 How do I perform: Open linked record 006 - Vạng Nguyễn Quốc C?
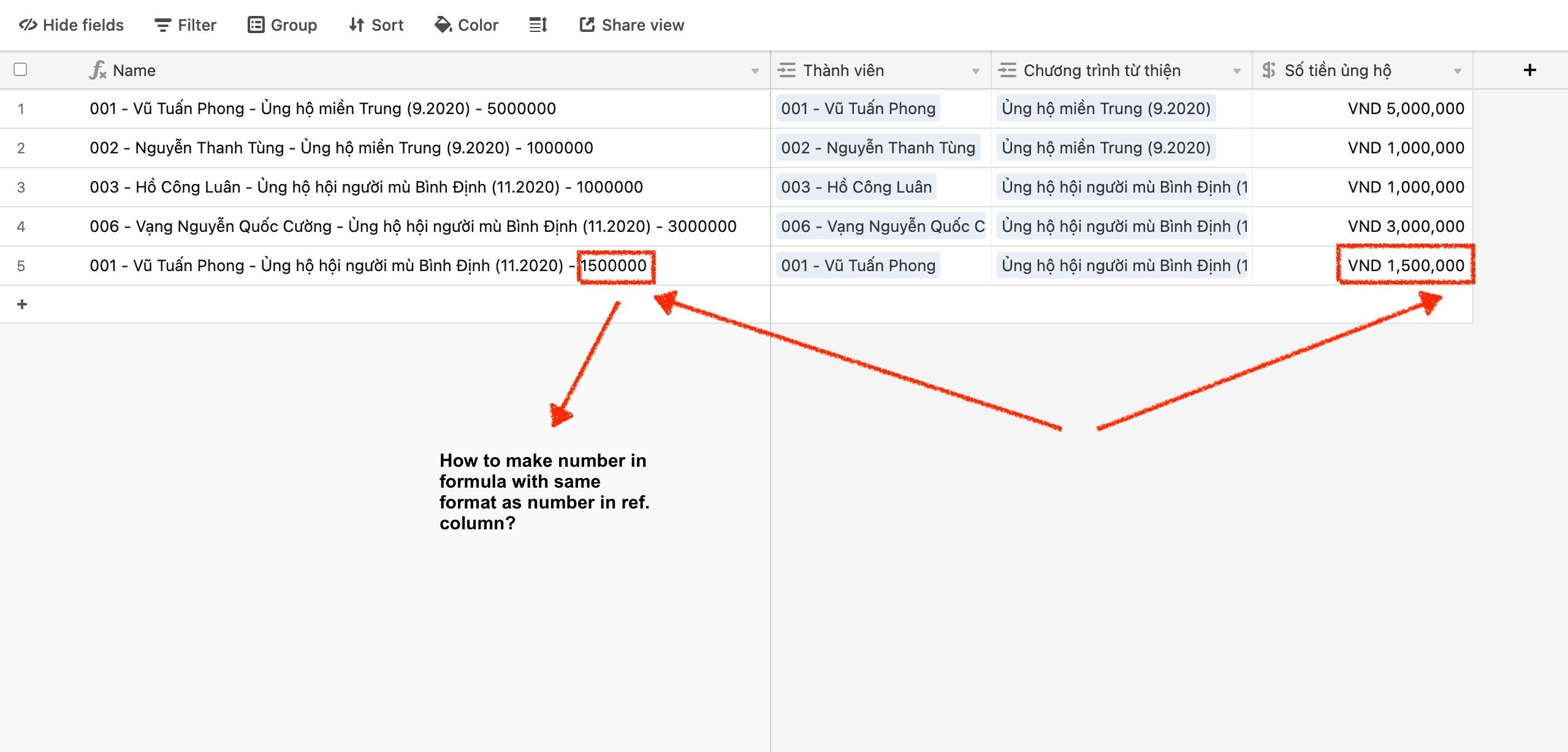pyautogui.click(x=881, y=226)
